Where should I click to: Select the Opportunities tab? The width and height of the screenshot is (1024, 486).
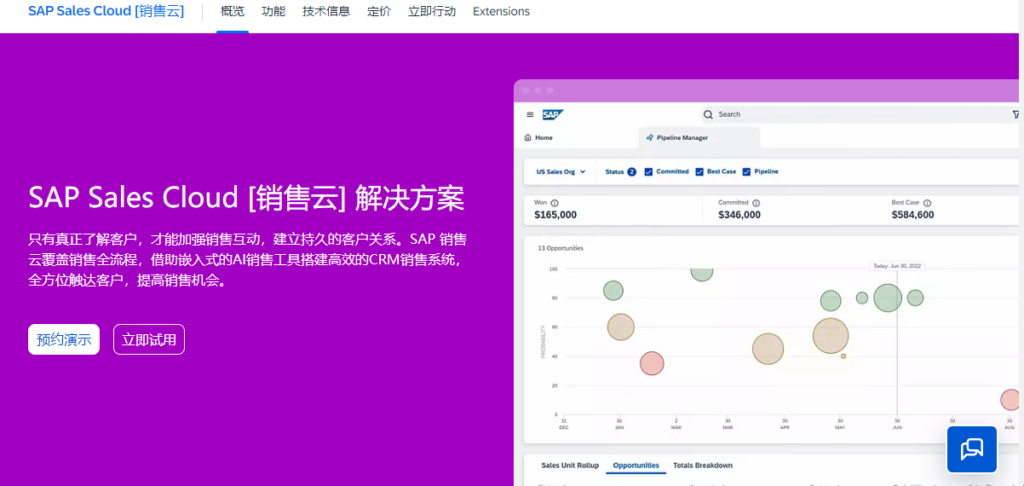(x=636, y=466)
